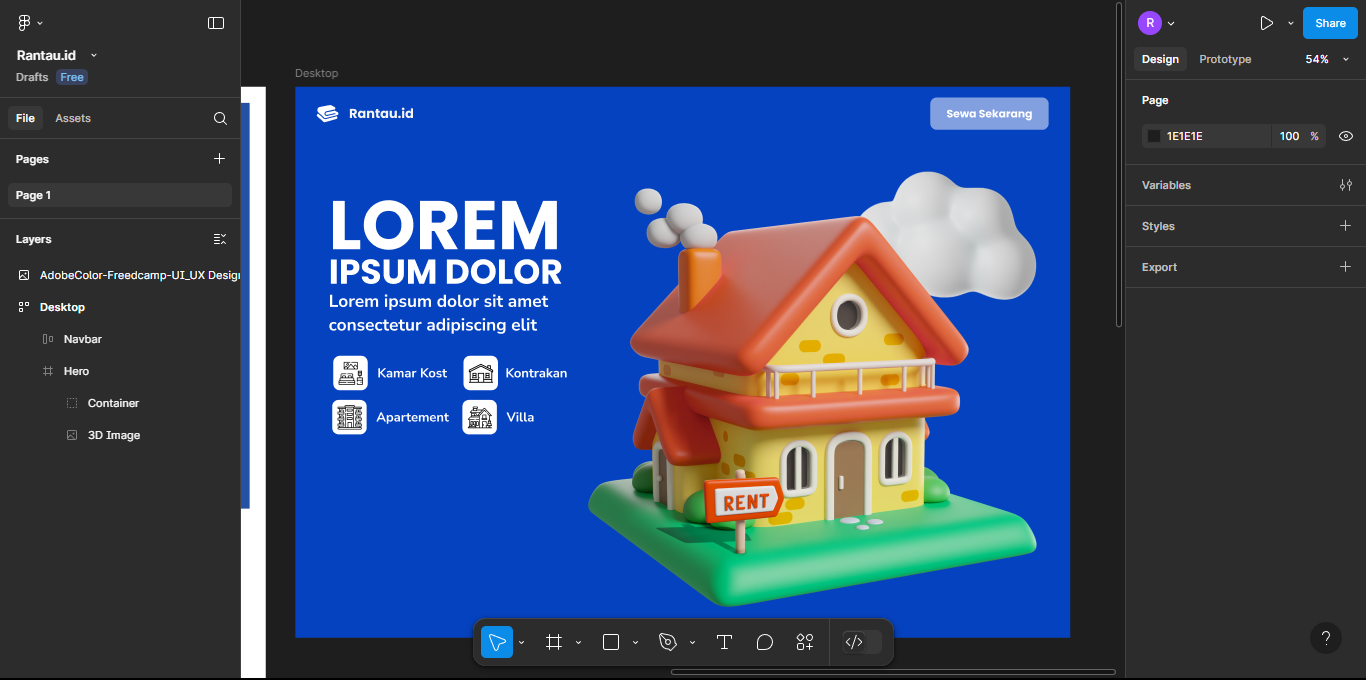Screen dimensions: 1366x681
Task: Add a new page with plus icon
Action: (220, 159)
